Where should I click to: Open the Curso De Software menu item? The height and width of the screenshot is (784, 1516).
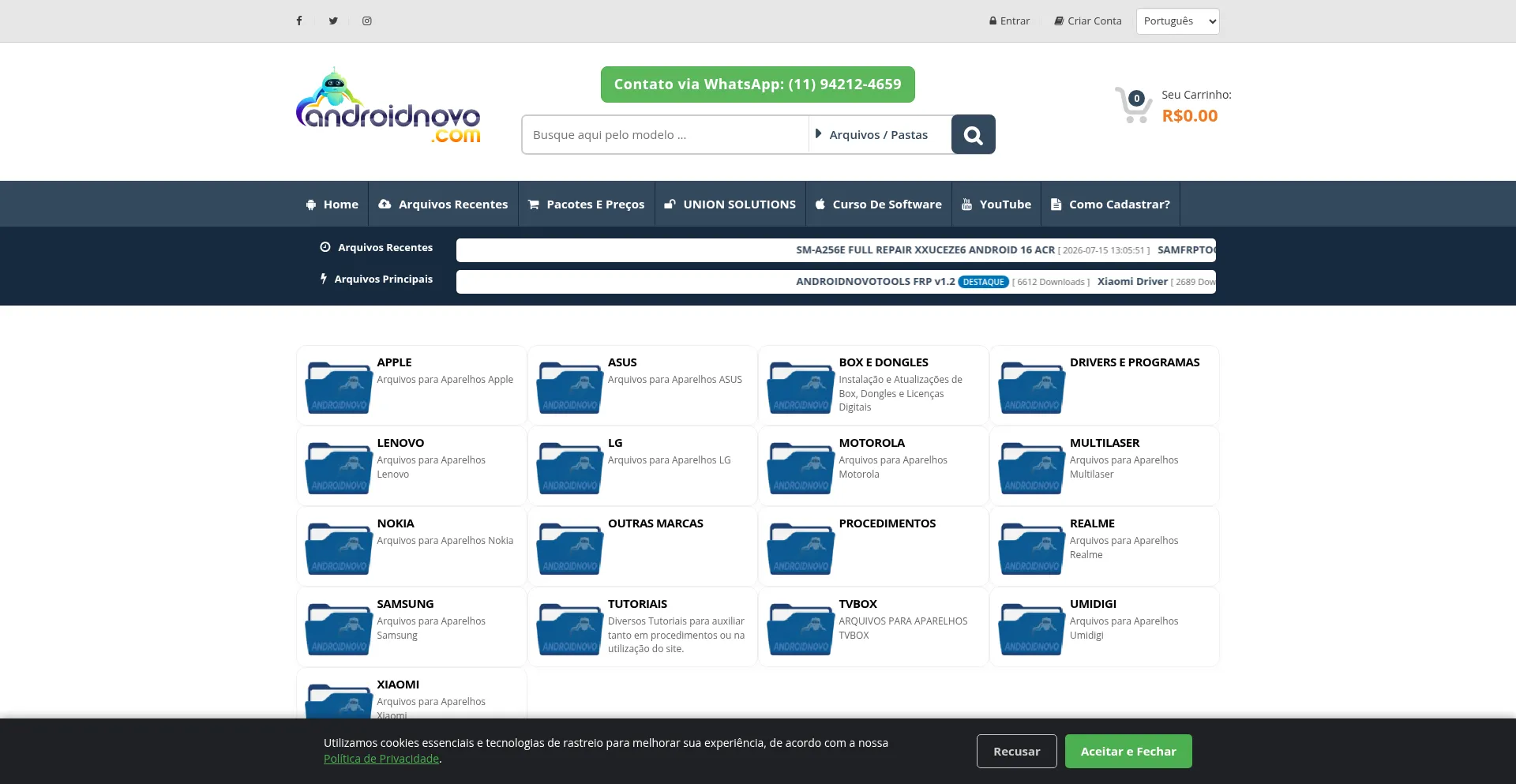coord(879,204)
